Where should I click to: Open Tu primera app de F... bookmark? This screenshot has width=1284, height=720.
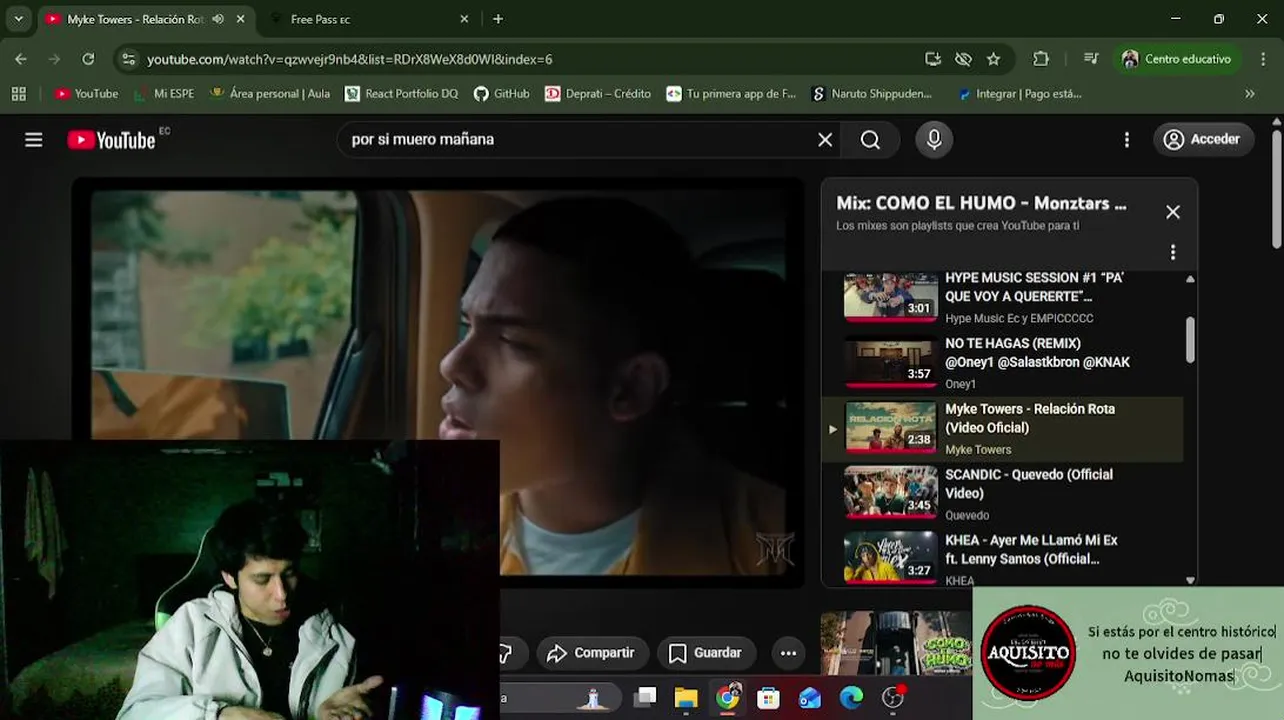(x=731, y=94)
